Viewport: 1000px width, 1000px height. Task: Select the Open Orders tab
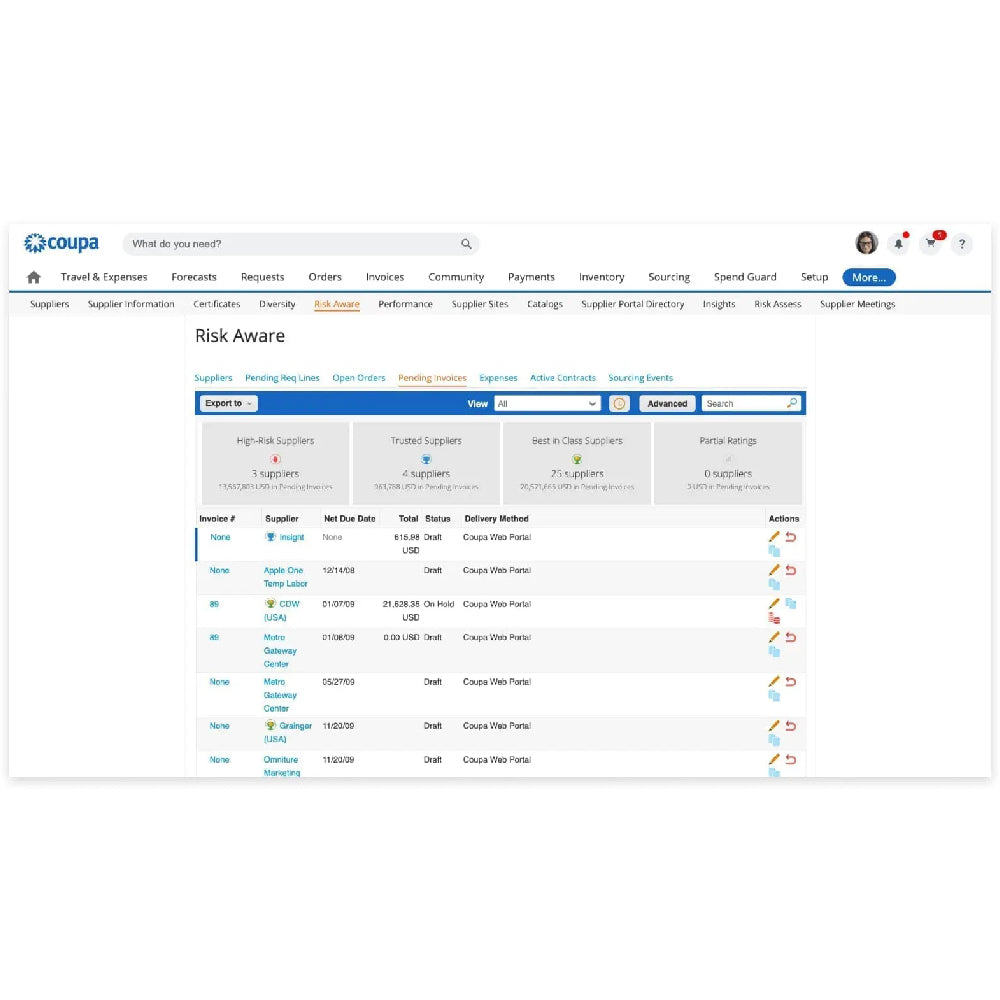358,378
